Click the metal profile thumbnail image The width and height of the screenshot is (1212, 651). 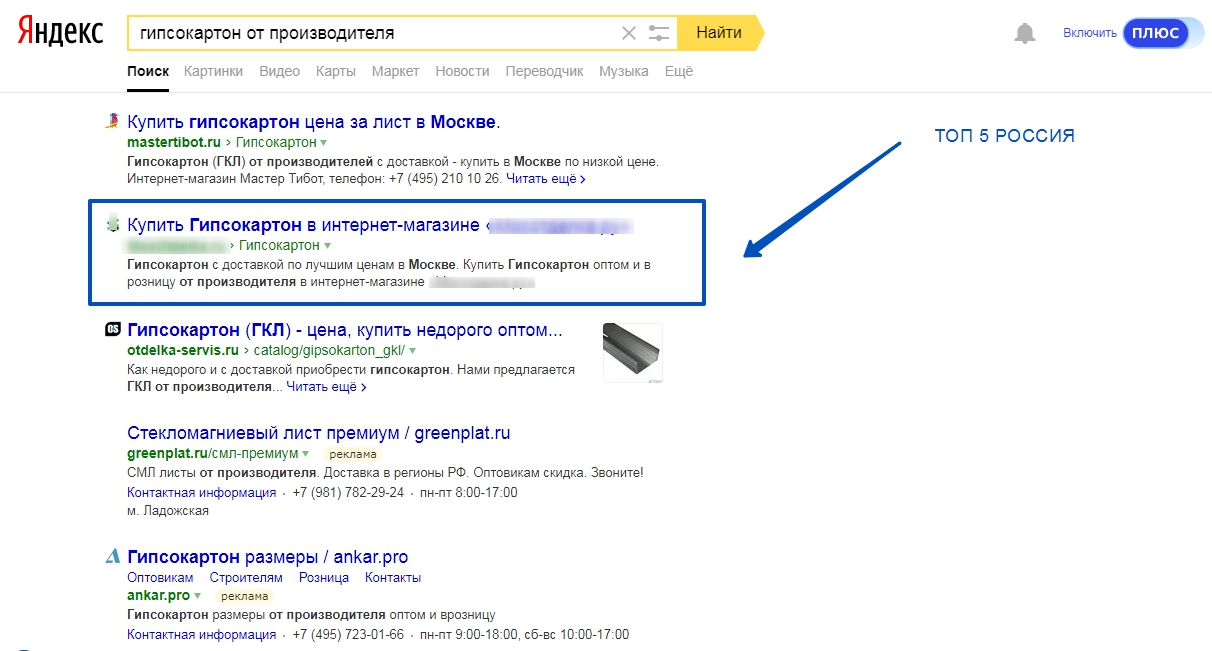633,352
